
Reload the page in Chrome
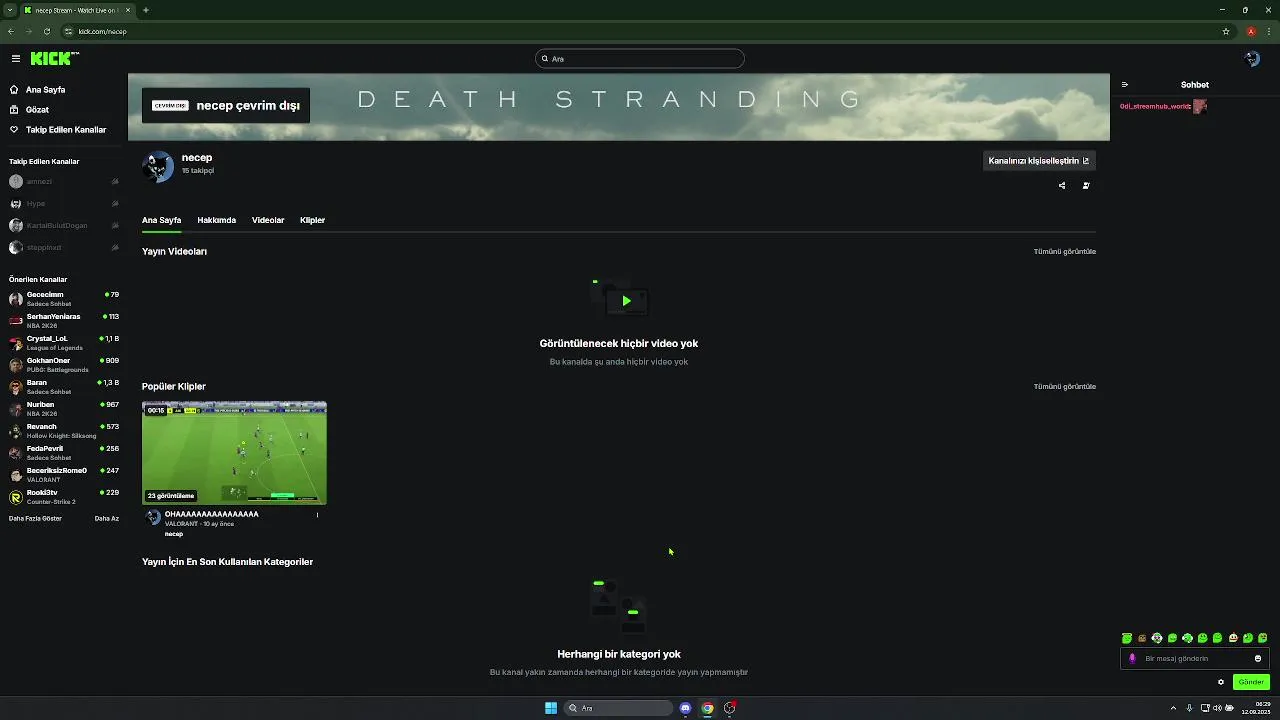click(47, 31)
